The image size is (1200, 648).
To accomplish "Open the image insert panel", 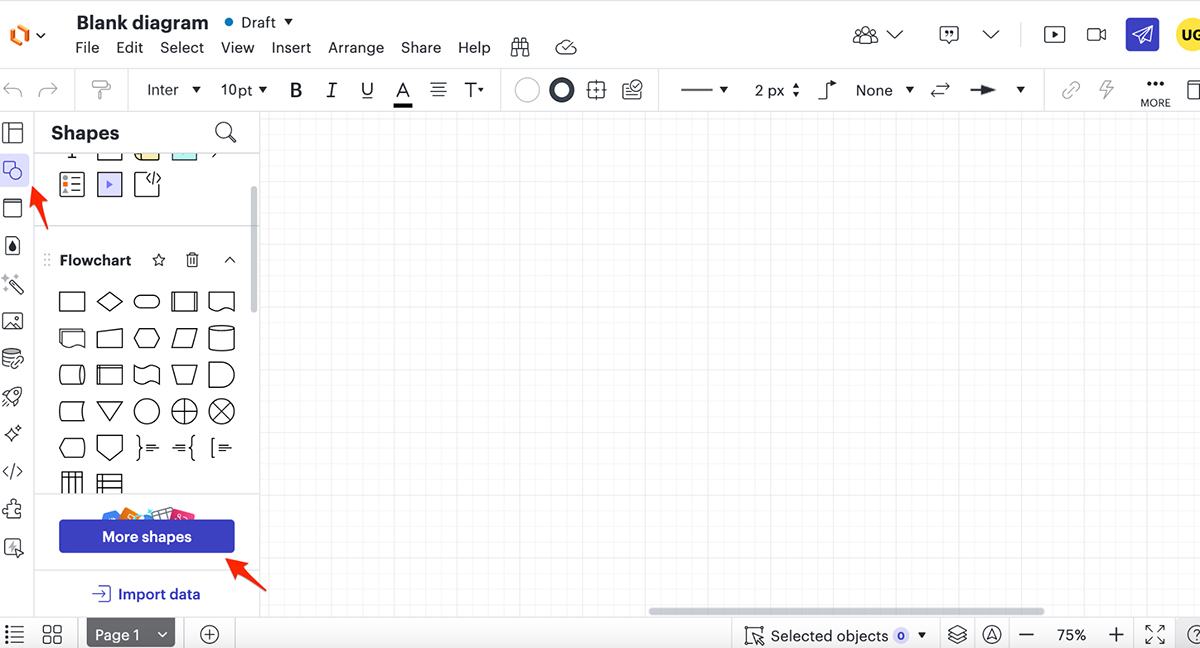I will pos(14,321).
